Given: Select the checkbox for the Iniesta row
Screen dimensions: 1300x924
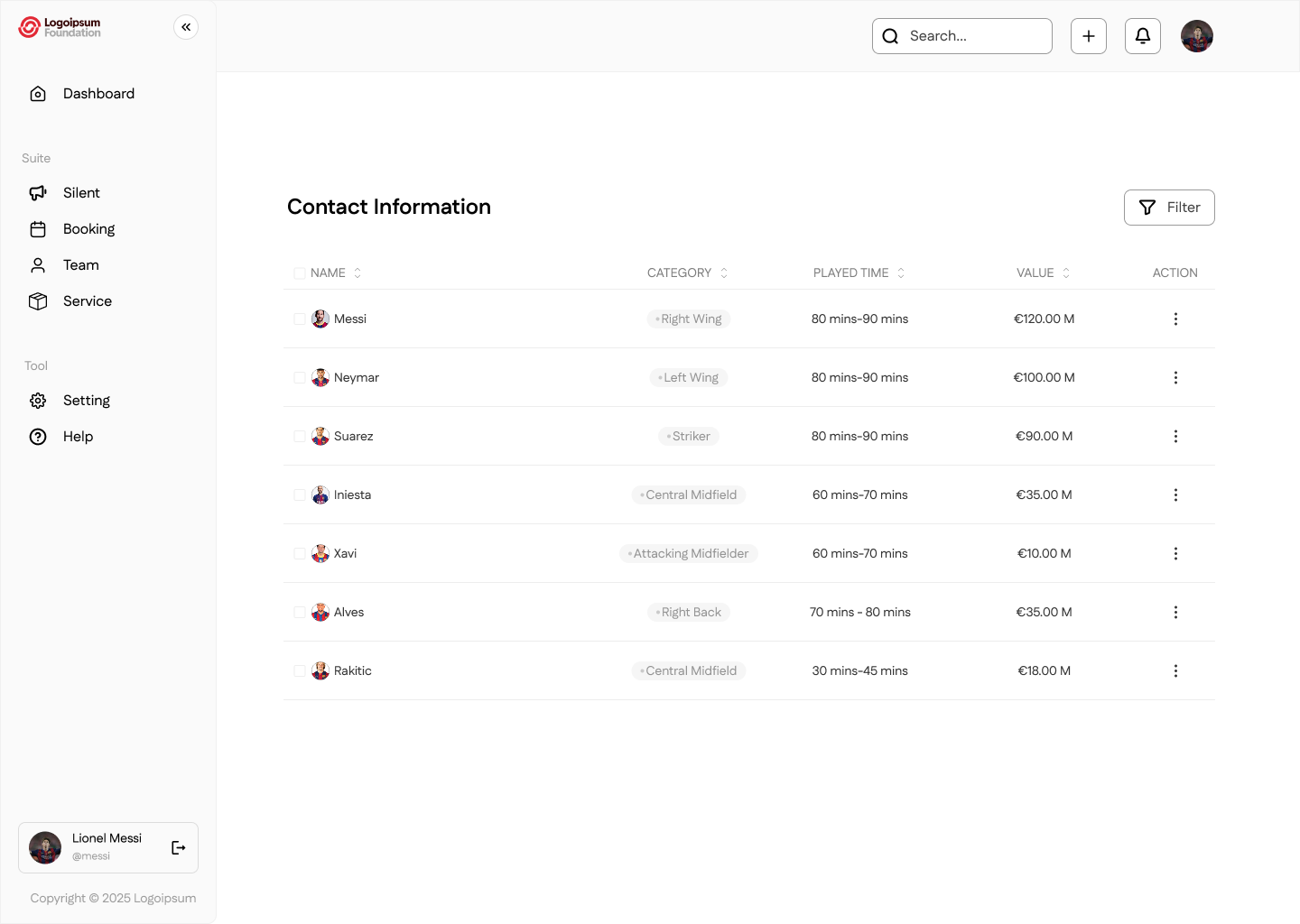Looking at the screenshot, I should coord(300,494).
